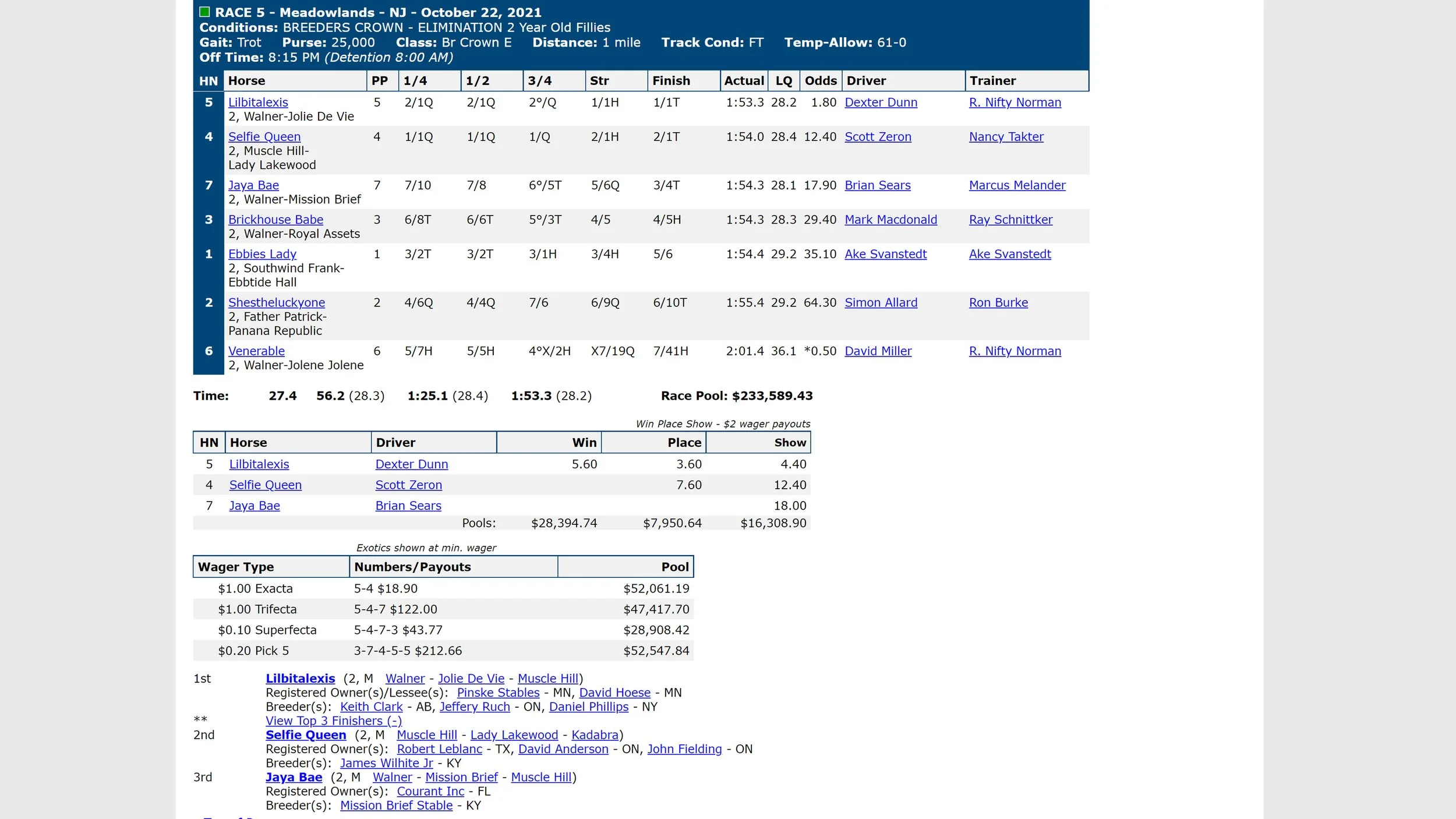This screenshot has width=1456, height=819.
Task: Collapse the View Top 3 Finishers link
Action: (x=334, y=721)
